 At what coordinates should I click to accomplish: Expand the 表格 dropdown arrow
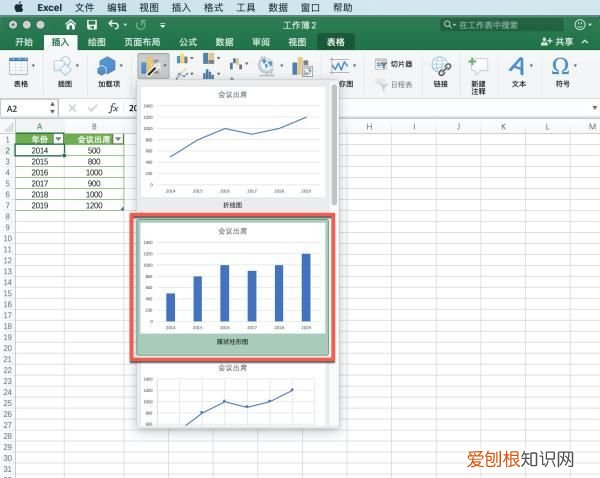(x=33, y=66)
